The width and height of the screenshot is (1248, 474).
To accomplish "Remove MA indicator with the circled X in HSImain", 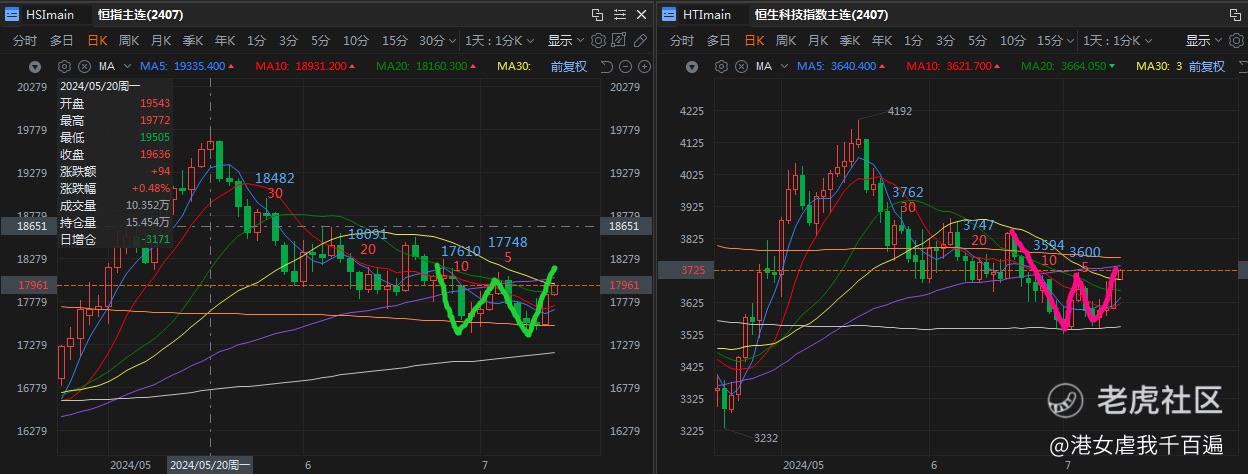I will (84, 66).
